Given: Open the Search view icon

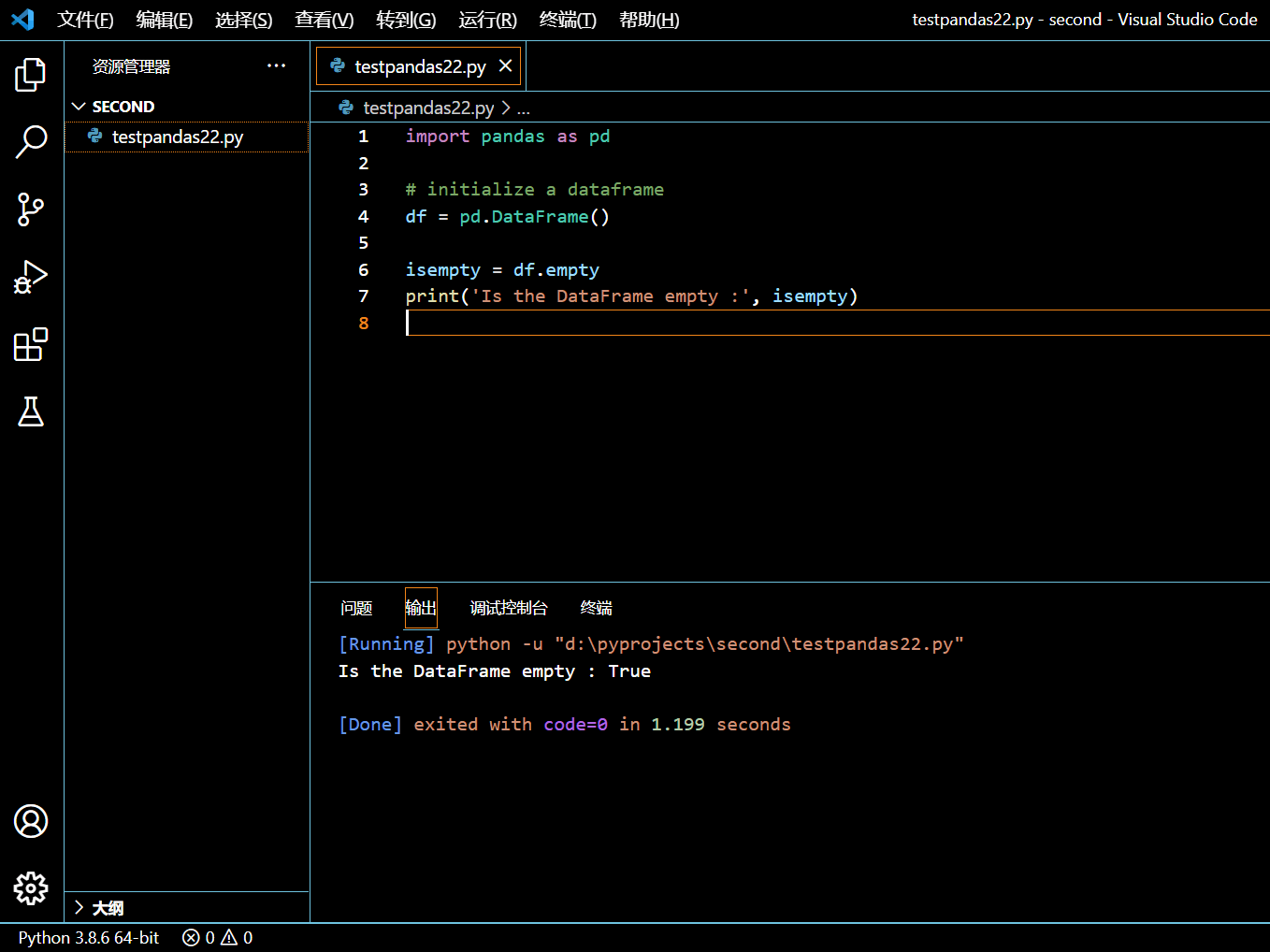Looking at the screenshot, I should point(31,142).
